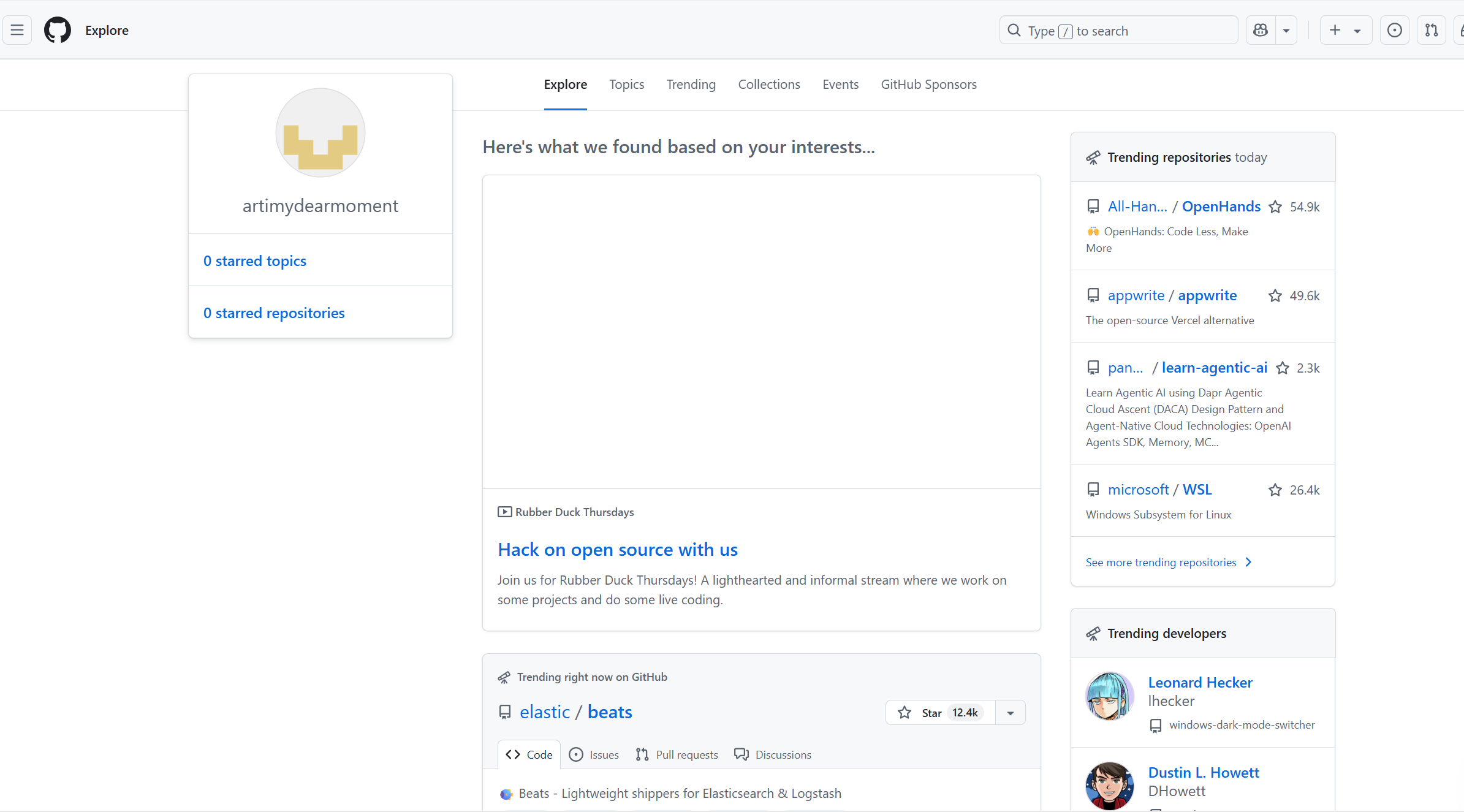Viewport: 1464px width, 812px height.
Task: Open the Copilot chat icon
Action: point(1261,30)
